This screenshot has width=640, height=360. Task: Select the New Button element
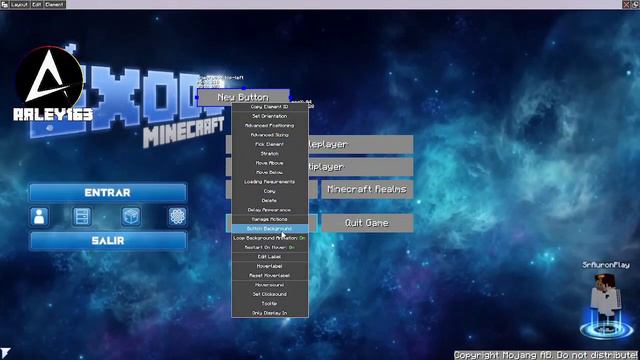[243, 97]
